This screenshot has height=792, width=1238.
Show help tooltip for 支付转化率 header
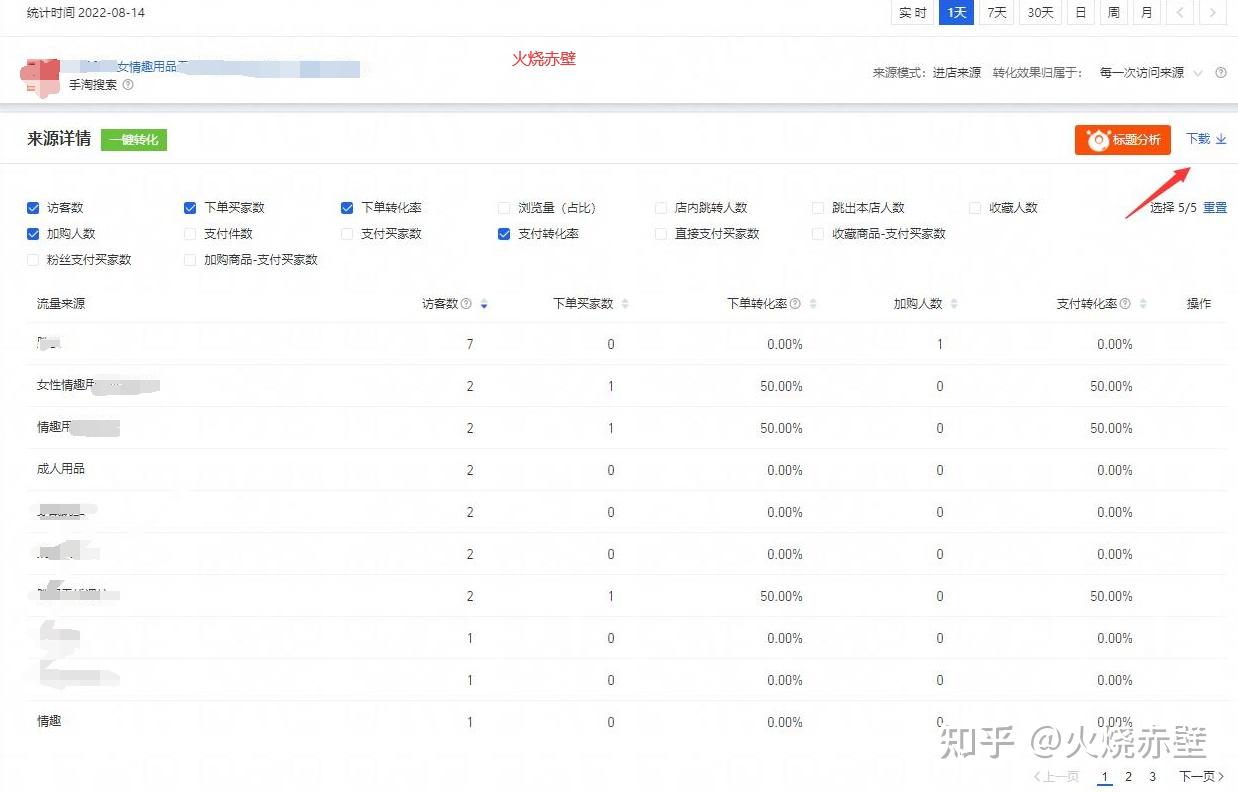(x=1125, y=304)
